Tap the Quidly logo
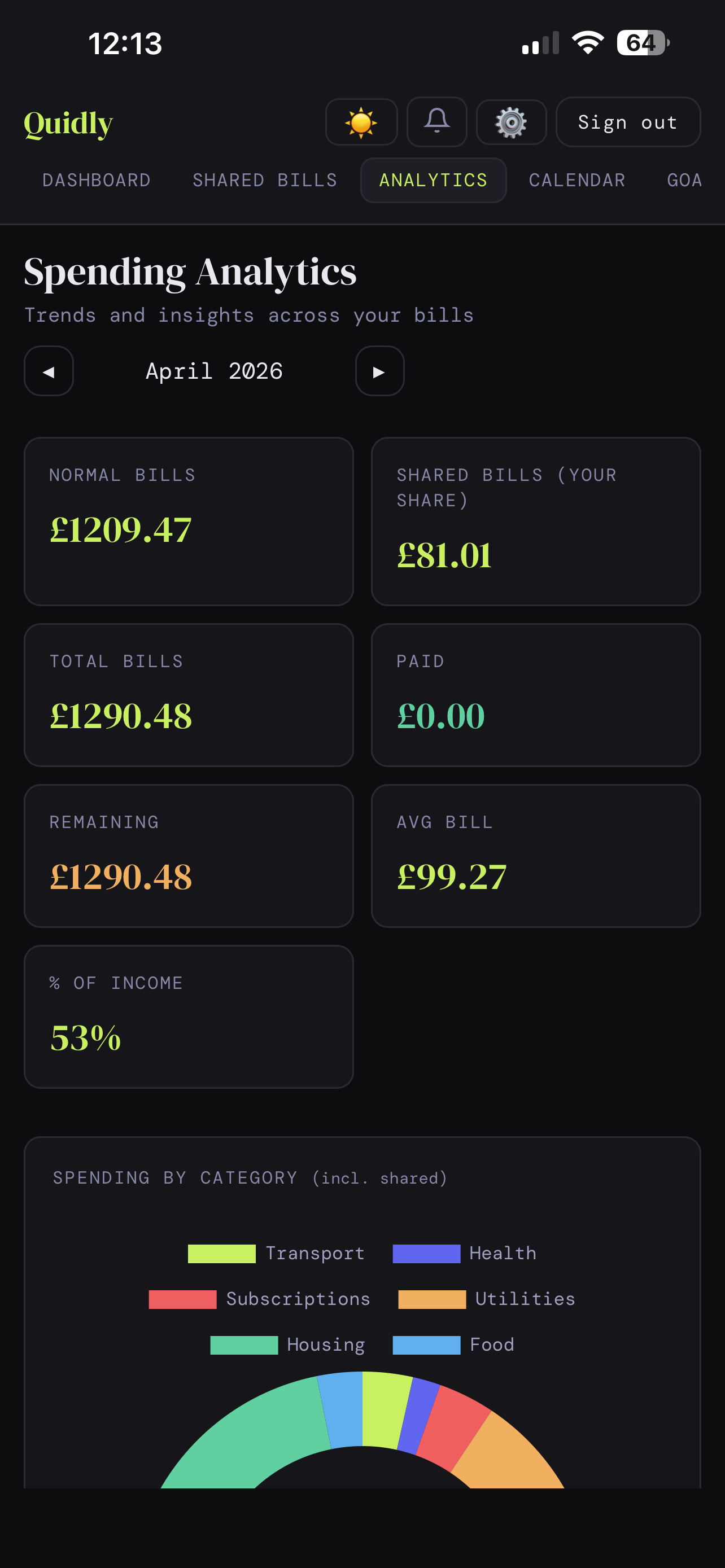The width and height of the screenshot is (725, 1568). pos(68,124)
